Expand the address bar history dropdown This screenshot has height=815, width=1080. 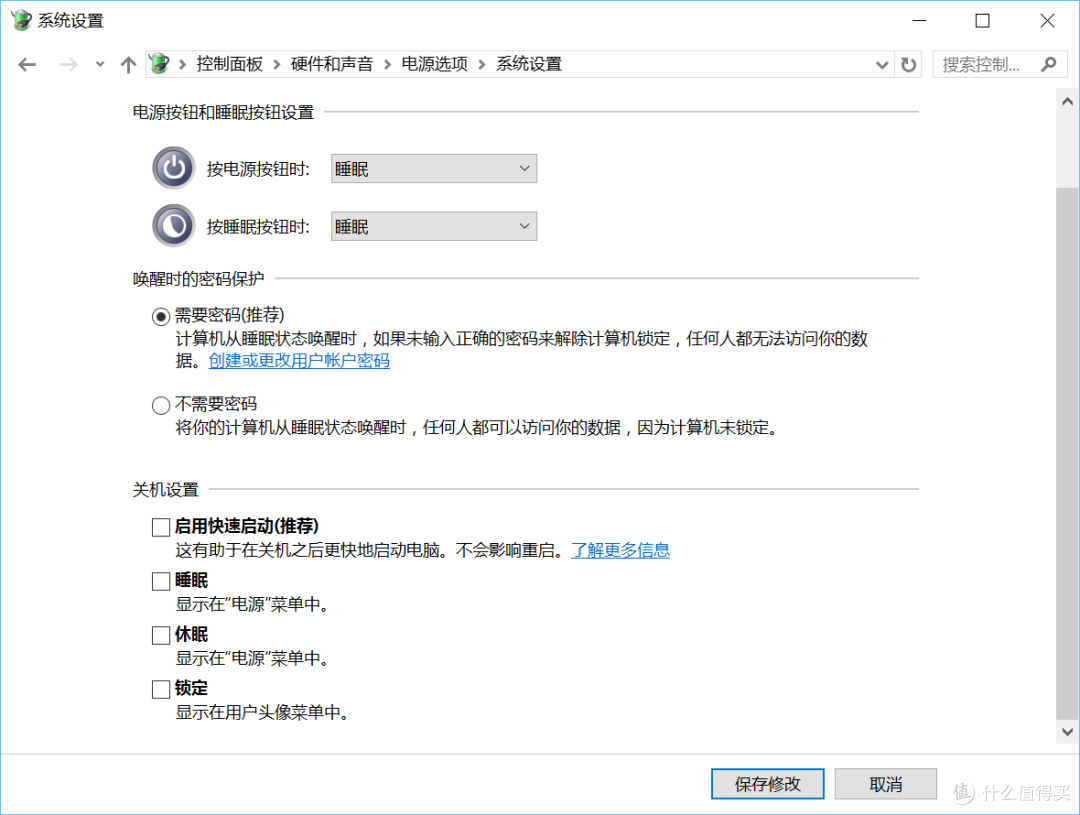point(881,63)
